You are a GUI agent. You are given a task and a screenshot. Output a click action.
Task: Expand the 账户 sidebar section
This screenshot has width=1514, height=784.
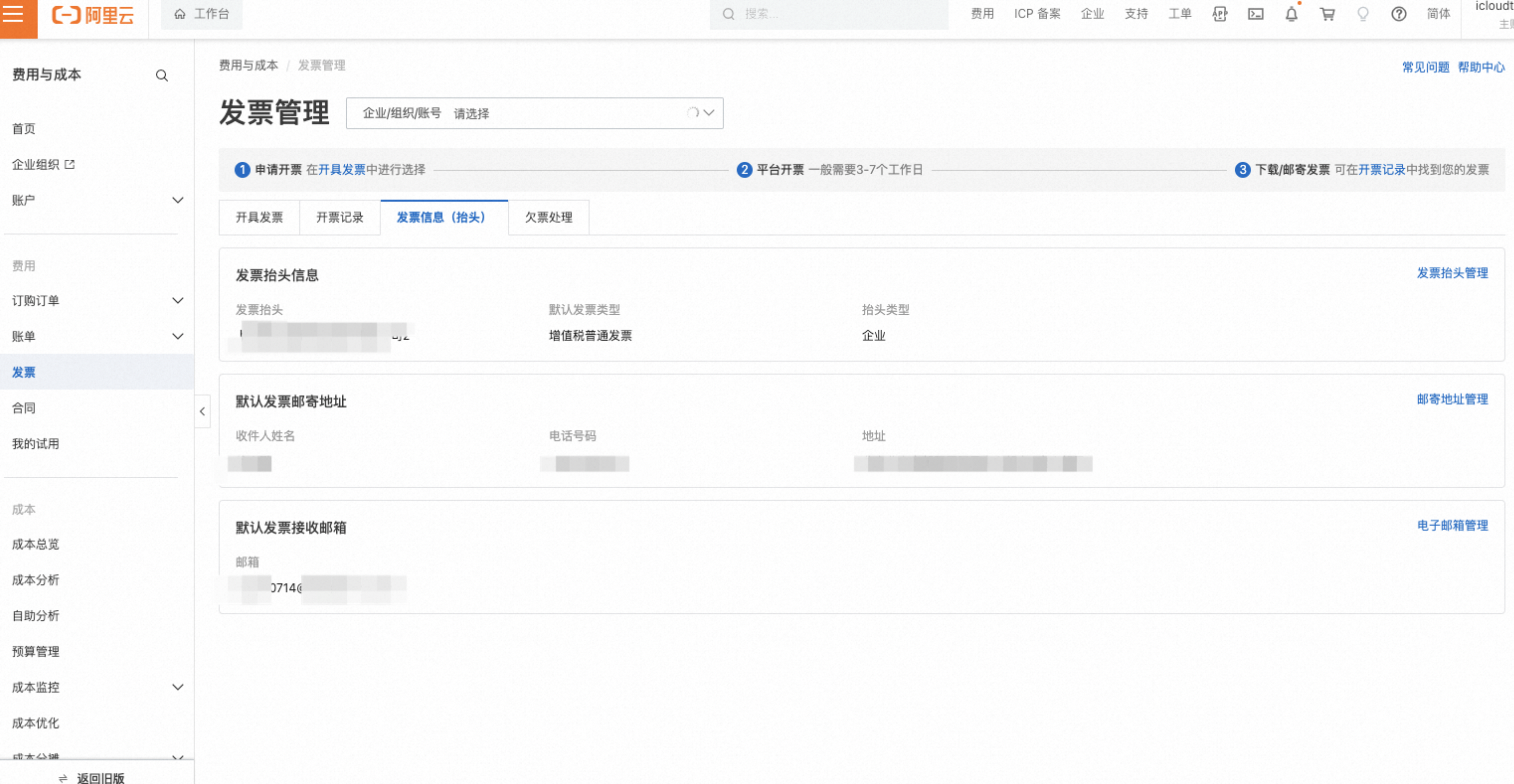pyautogui.click(x=97, y=200)
